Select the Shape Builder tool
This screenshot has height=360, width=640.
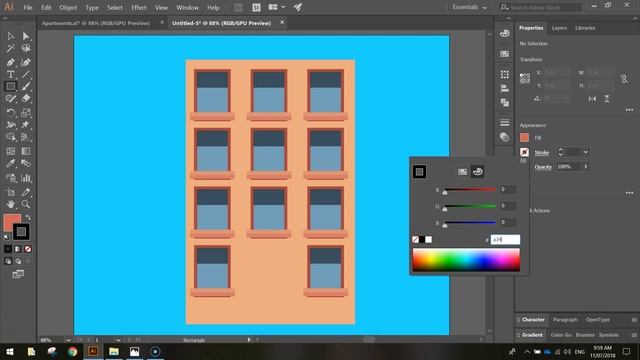(11, 137)
